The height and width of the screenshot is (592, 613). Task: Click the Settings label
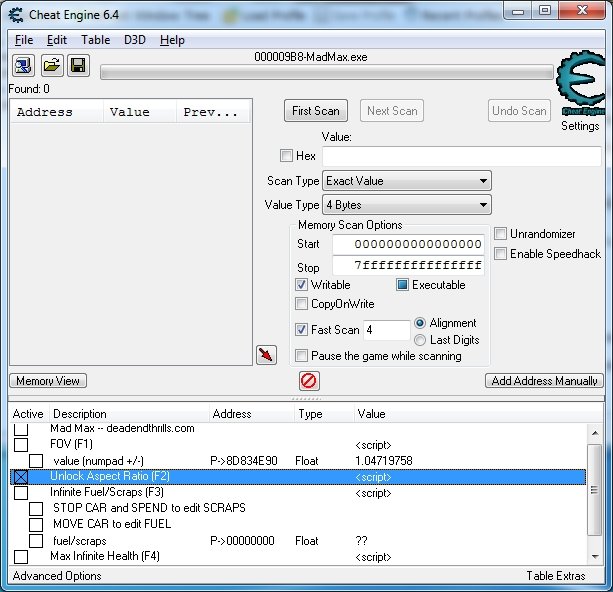click(580, 126)
